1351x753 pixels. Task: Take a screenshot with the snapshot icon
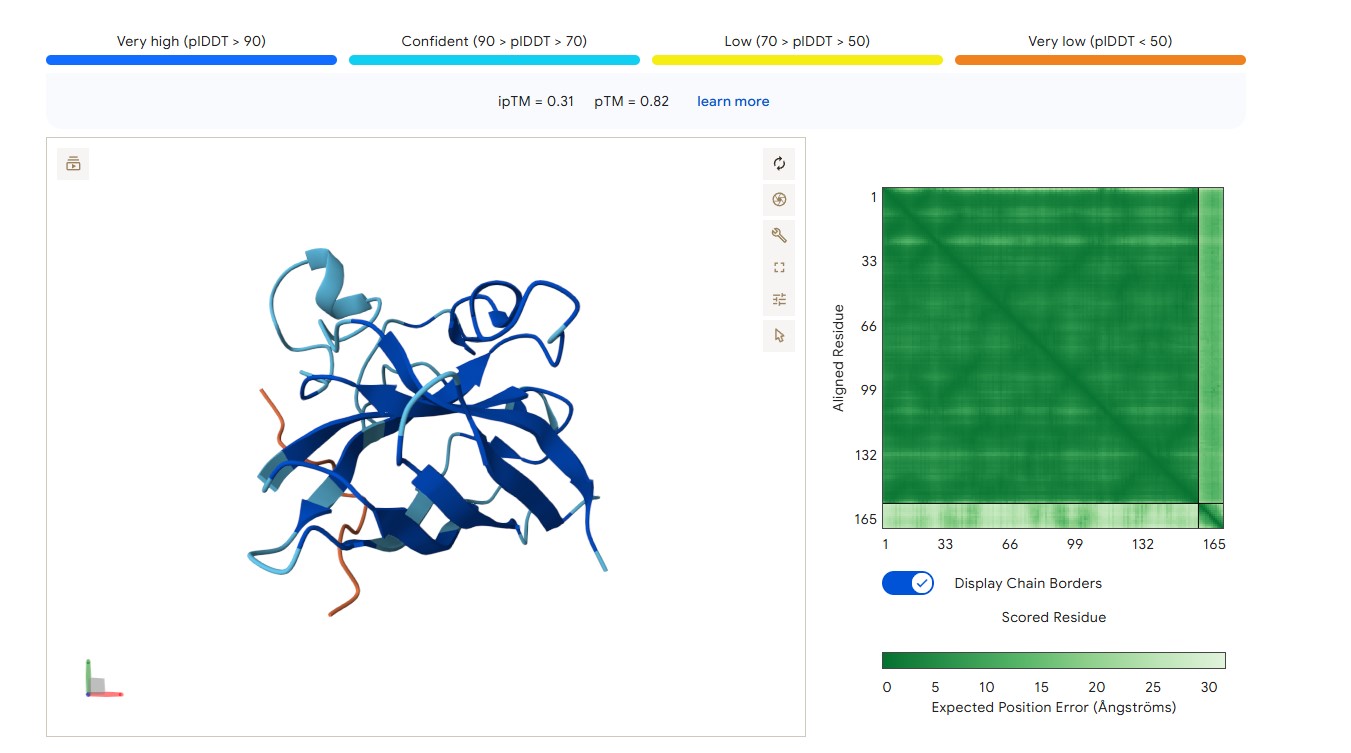tap(779, 199)
